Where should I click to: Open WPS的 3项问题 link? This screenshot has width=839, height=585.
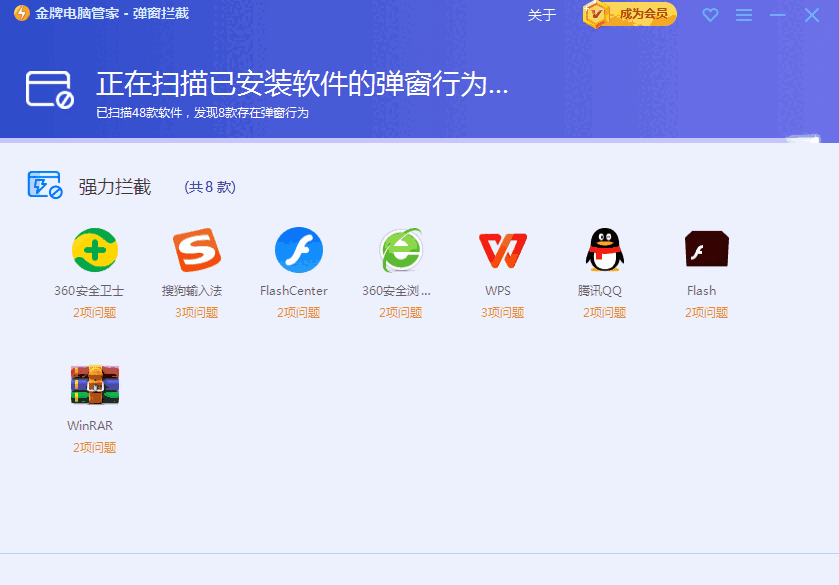click(502, 311)
